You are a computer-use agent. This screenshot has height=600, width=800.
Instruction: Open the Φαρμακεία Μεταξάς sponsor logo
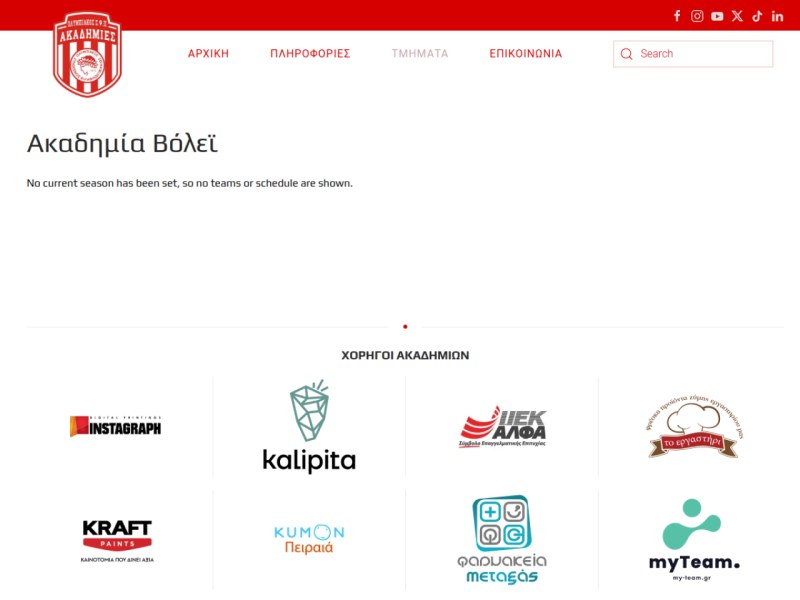pos(502,539)
